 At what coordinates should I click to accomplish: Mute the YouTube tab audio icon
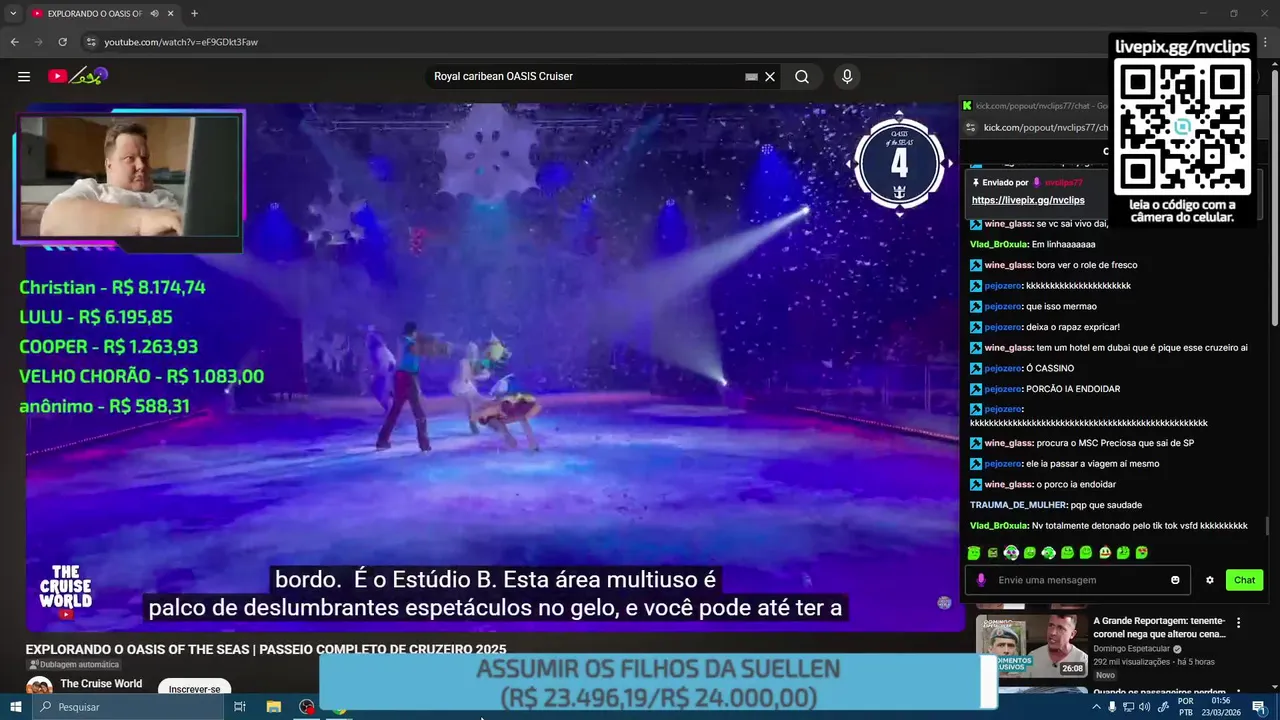tap(154, 14)
